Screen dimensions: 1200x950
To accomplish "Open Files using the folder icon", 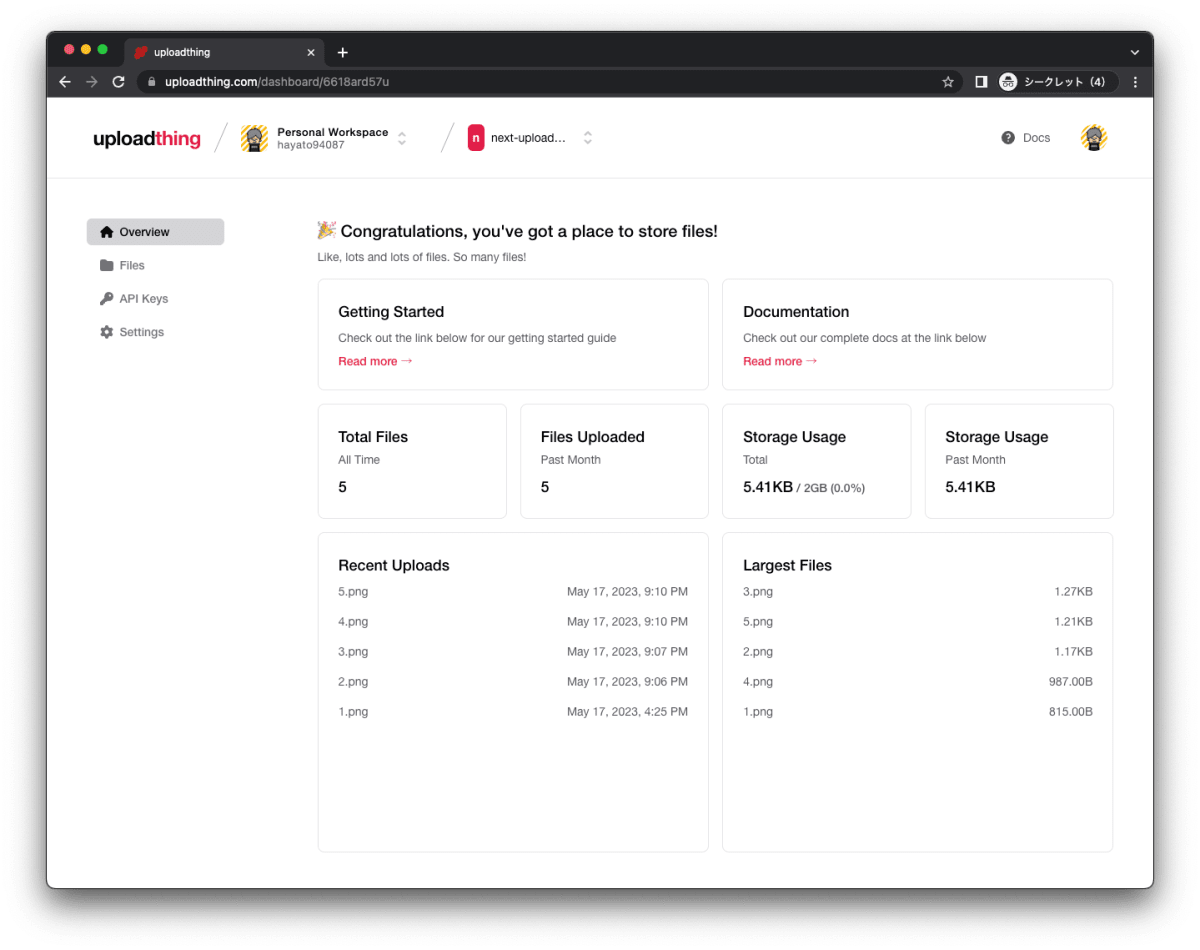I will point(106,265).
